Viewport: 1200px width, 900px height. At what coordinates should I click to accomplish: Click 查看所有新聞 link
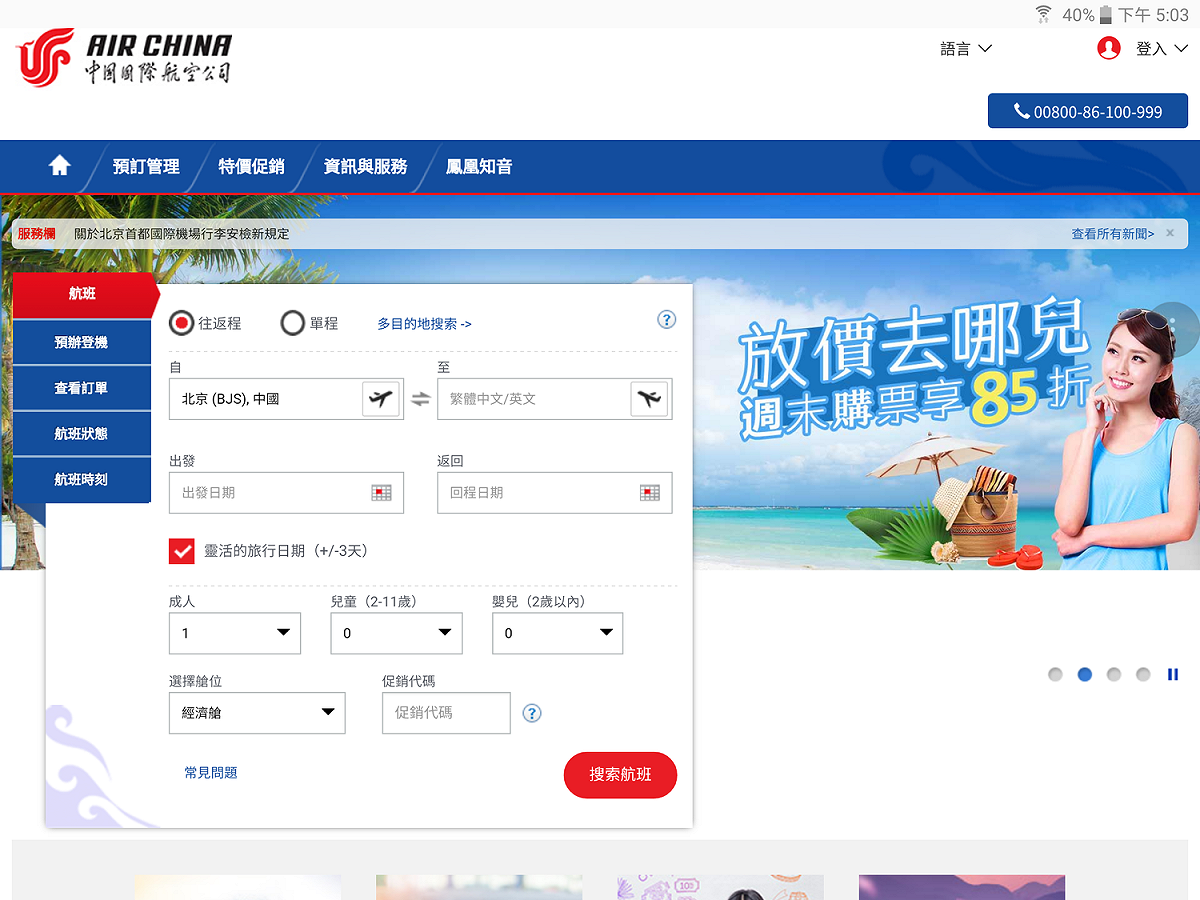click(x=1113, y=233)
